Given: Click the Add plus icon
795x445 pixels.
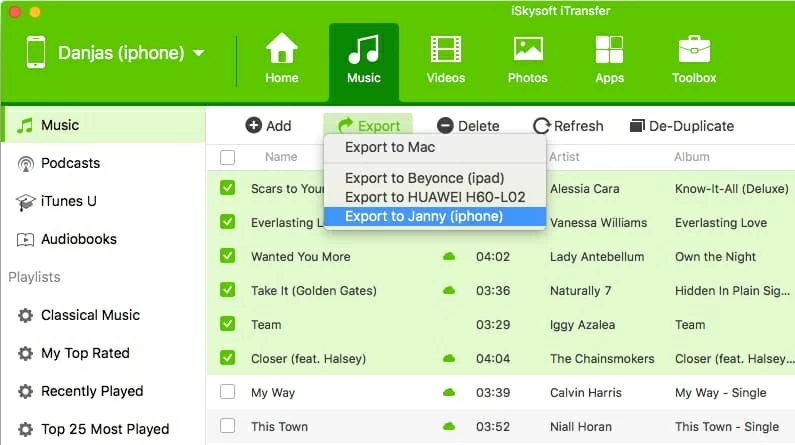Looking at the screenshot, I should 254,126.
